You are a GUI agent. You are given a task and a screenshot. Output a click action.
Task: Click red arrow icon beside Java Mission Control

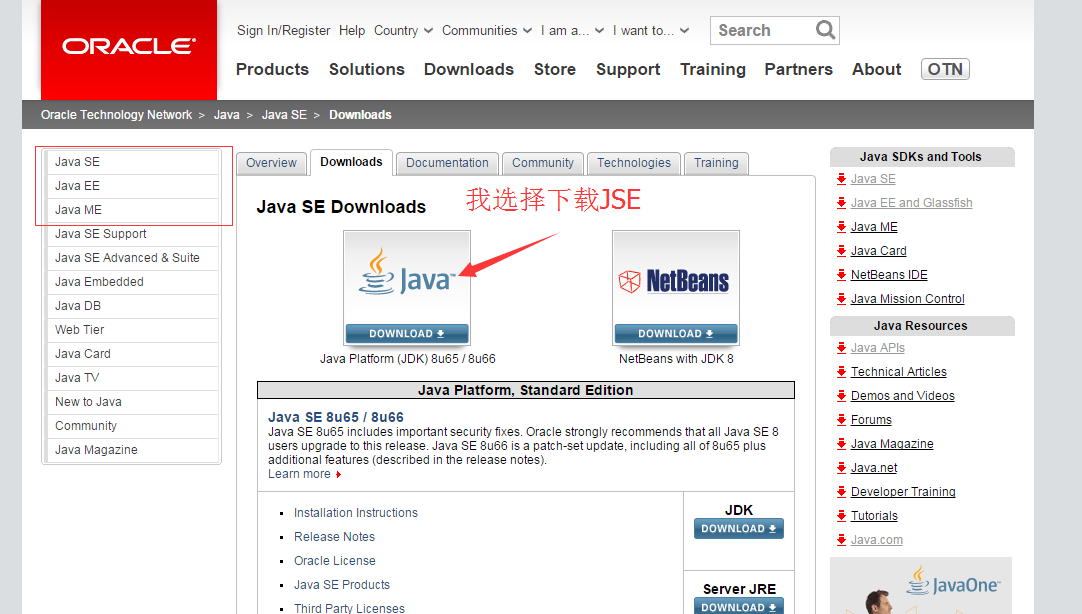(x=841, y=299)
